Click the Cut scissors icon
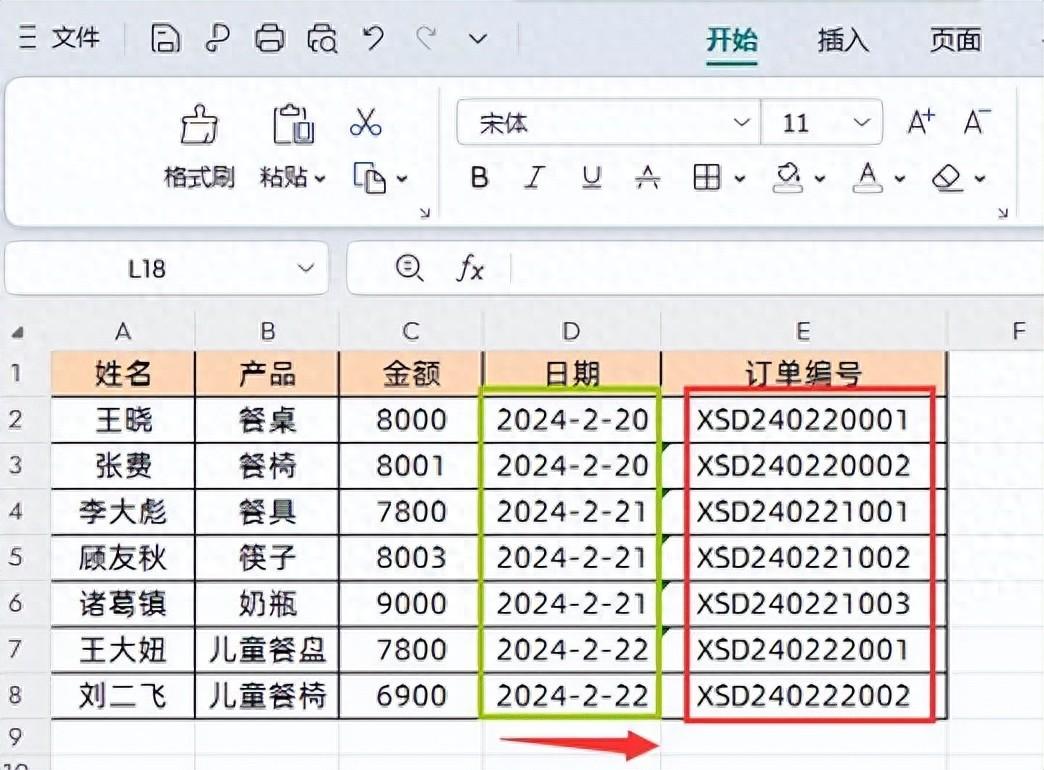The height and width of the screenshot is (770, 1044). pyautogui.click(x=364, y=122)
